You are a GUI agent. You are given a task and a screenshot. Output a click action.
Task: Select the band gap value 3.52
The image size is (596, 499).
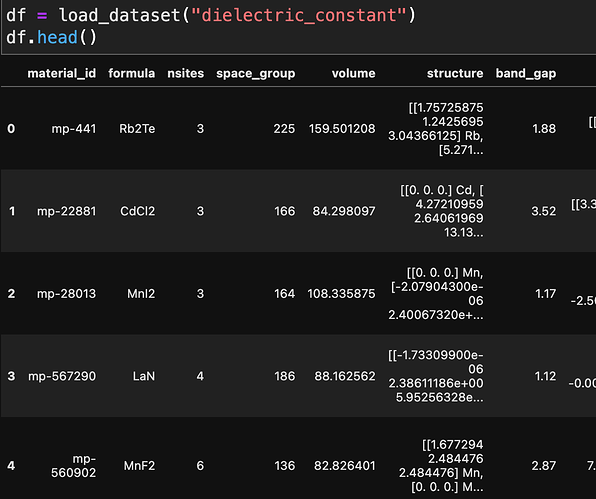coord(544,211)
